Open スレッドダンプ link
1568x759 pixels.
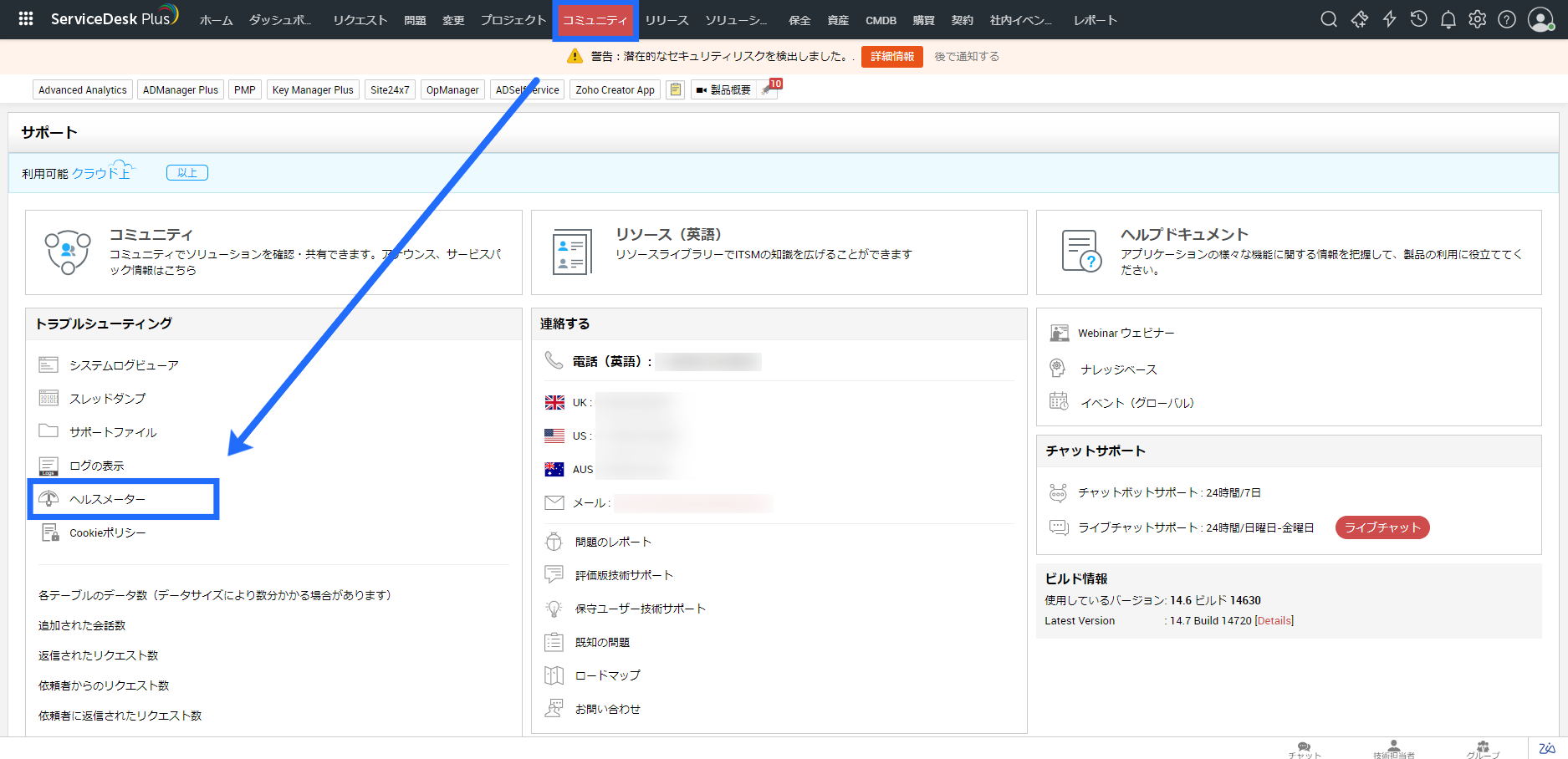(x=107, y=399)
